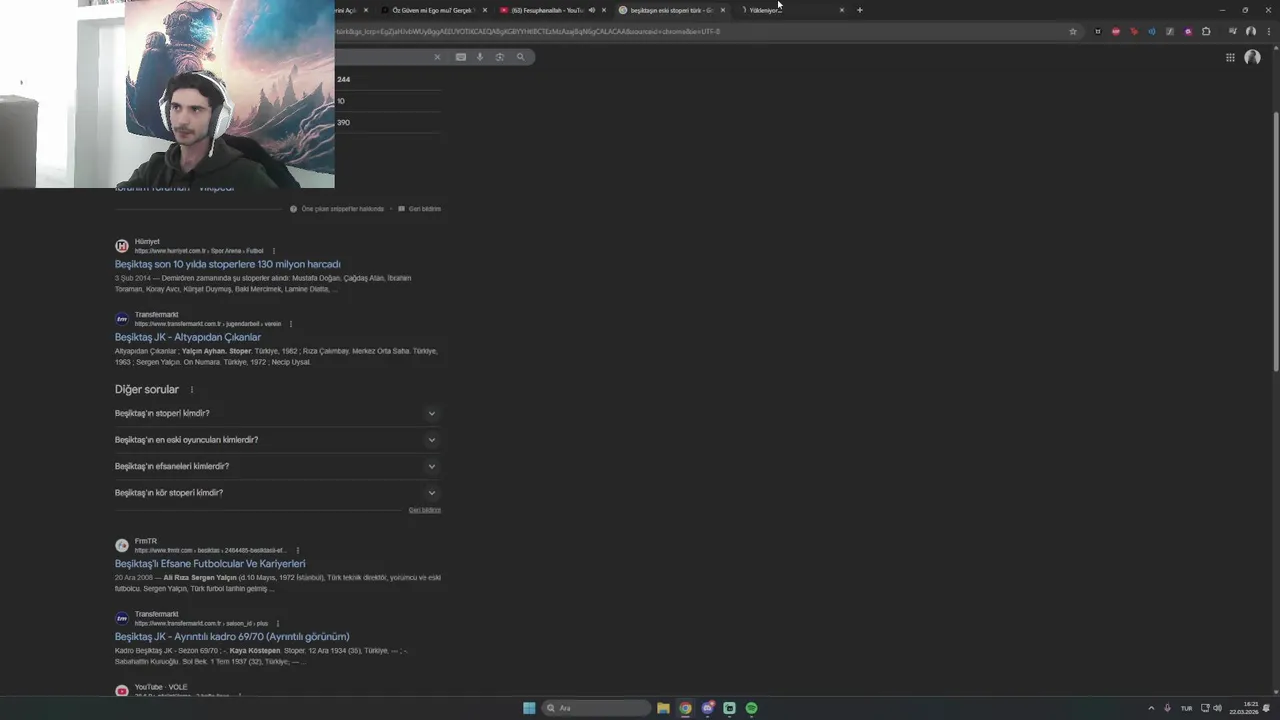Open options menu beside Diğer sorular

coord(192,390)
